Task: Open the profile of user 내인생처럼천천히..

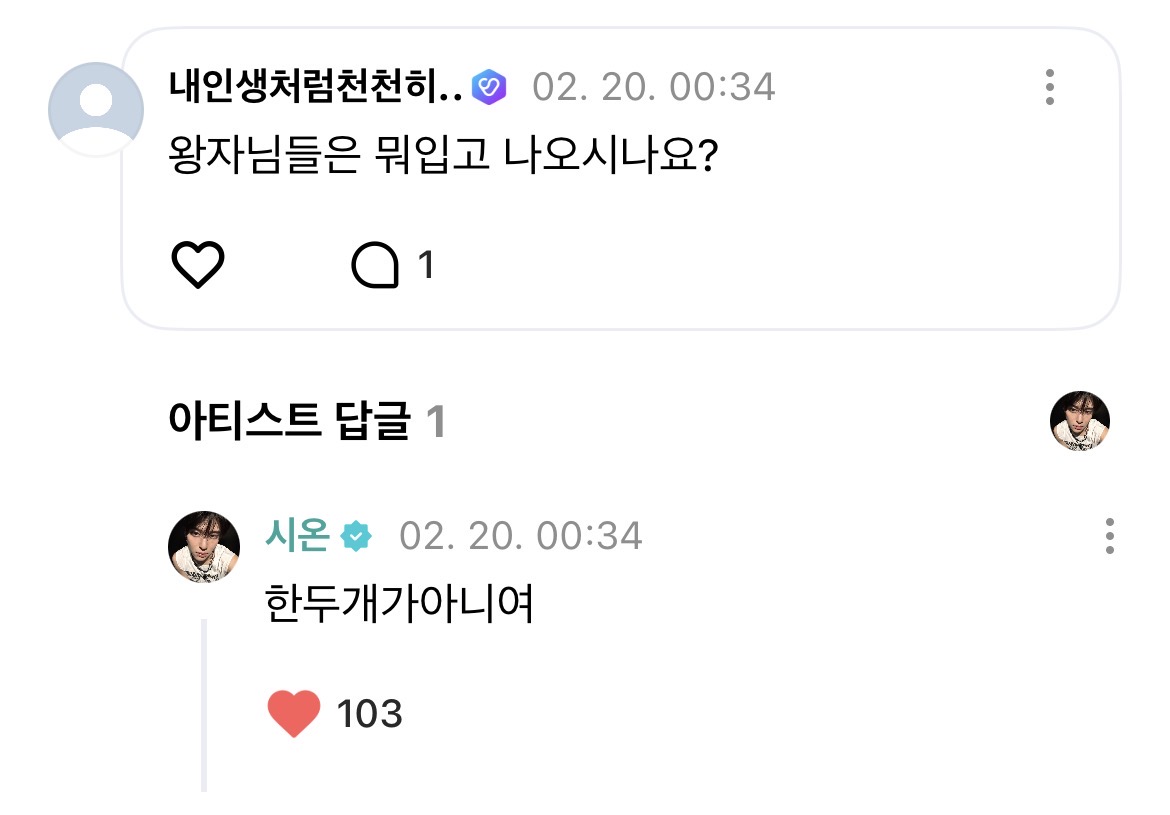Action: click(316, 87)
